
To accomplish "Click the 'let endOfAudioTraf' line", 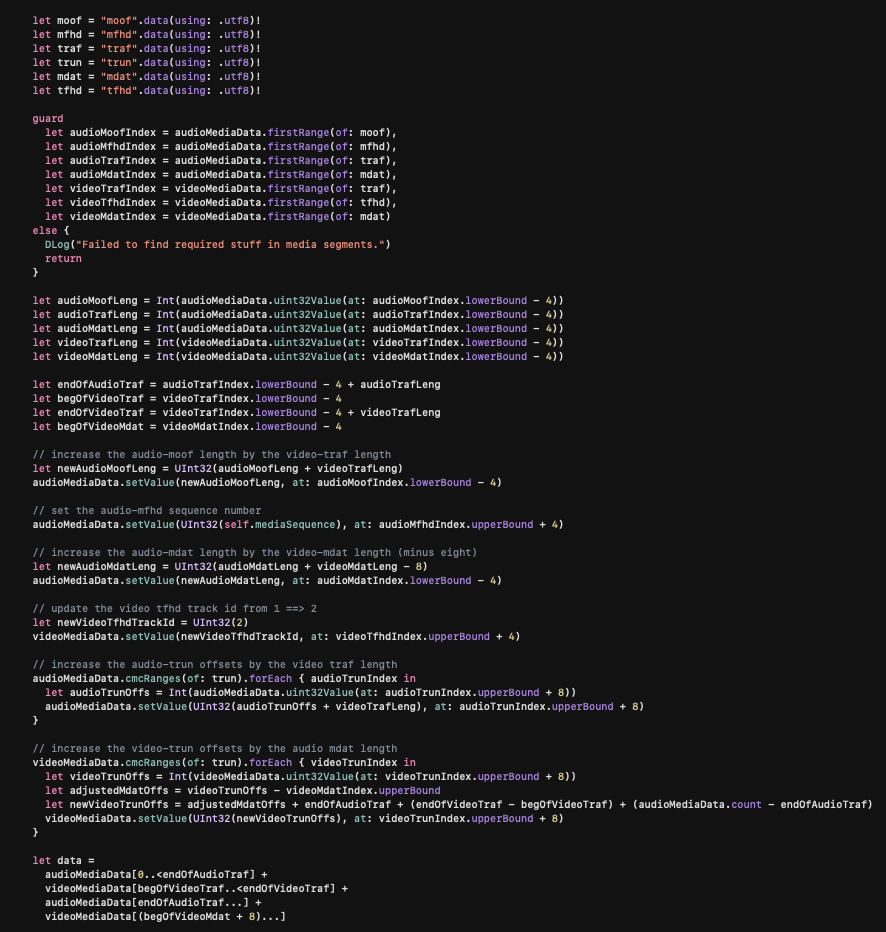I will click(x=237, y=385).
